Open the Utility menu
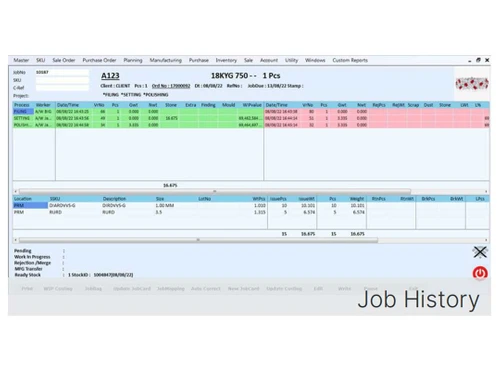 (291, 60)
